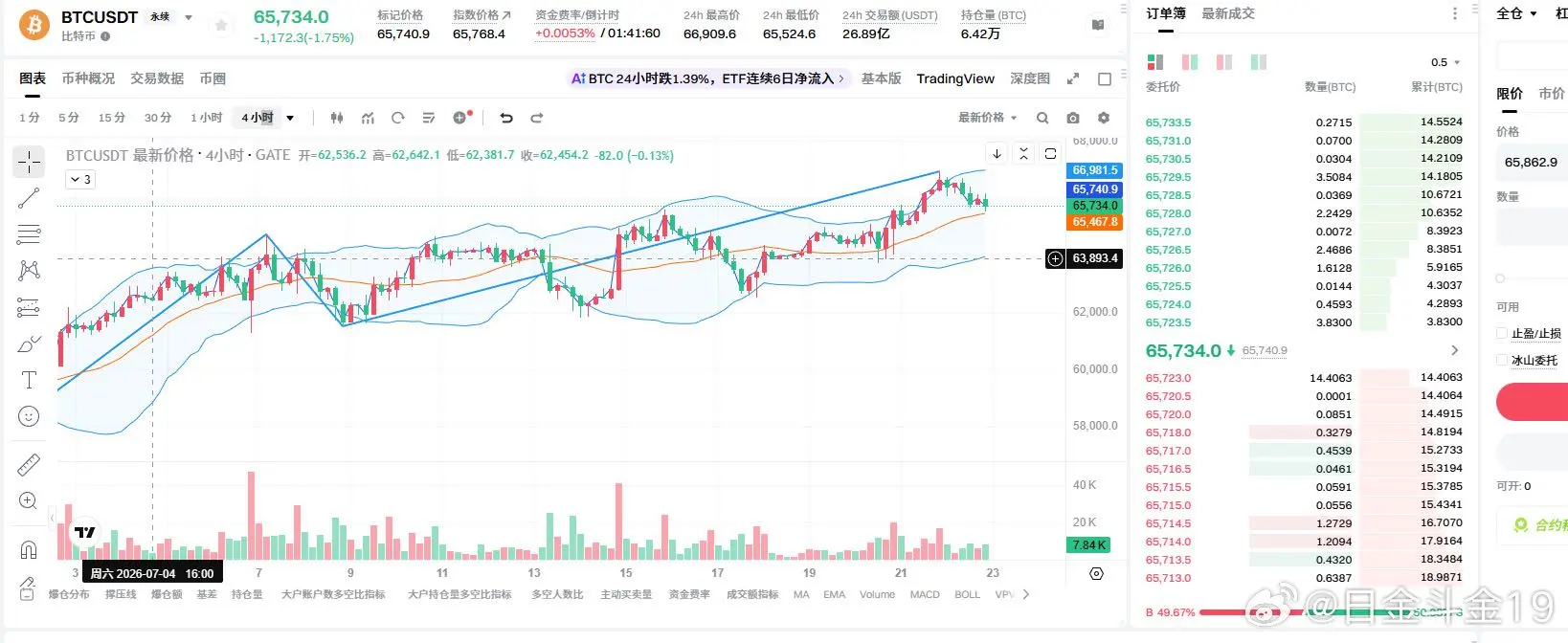
Task: Select the ruler measure tool
Action: (x=29, y=464)
